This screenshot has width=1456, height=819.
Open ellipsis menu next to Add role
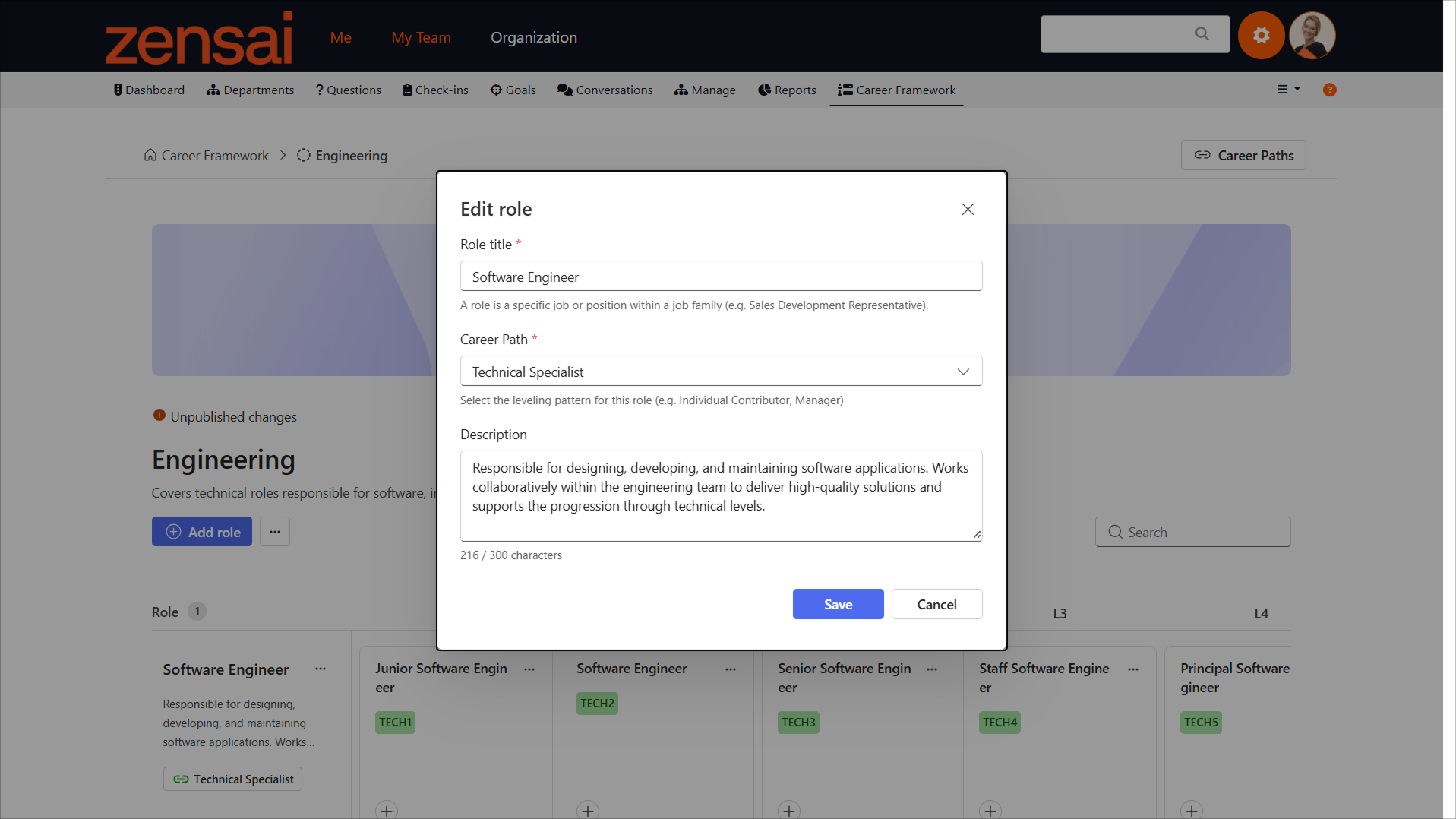pyautogui.click(x=275, y=532)
